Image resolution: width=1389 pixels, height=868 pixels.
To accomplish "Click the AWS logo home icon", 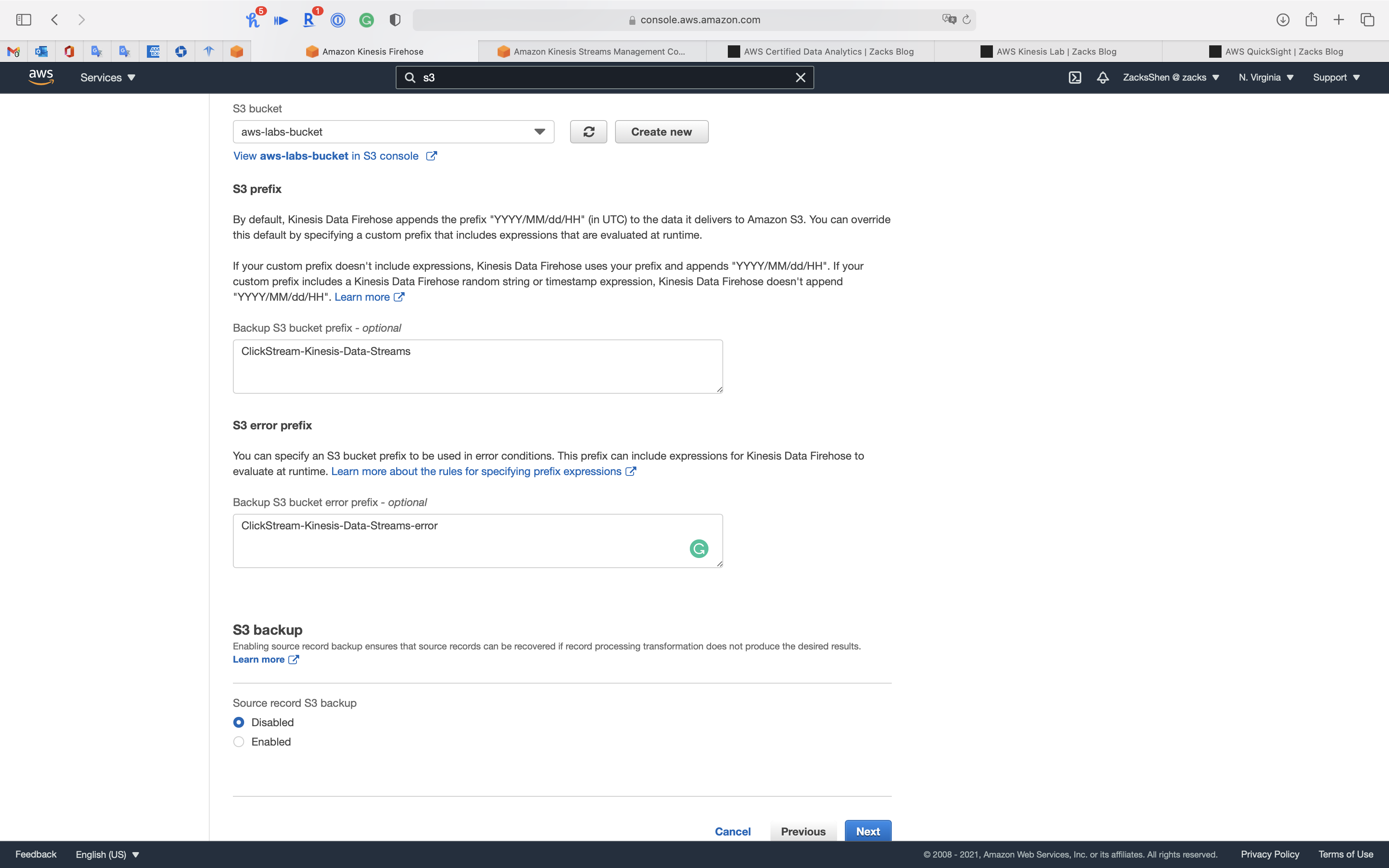I will [x=41, y=77].
